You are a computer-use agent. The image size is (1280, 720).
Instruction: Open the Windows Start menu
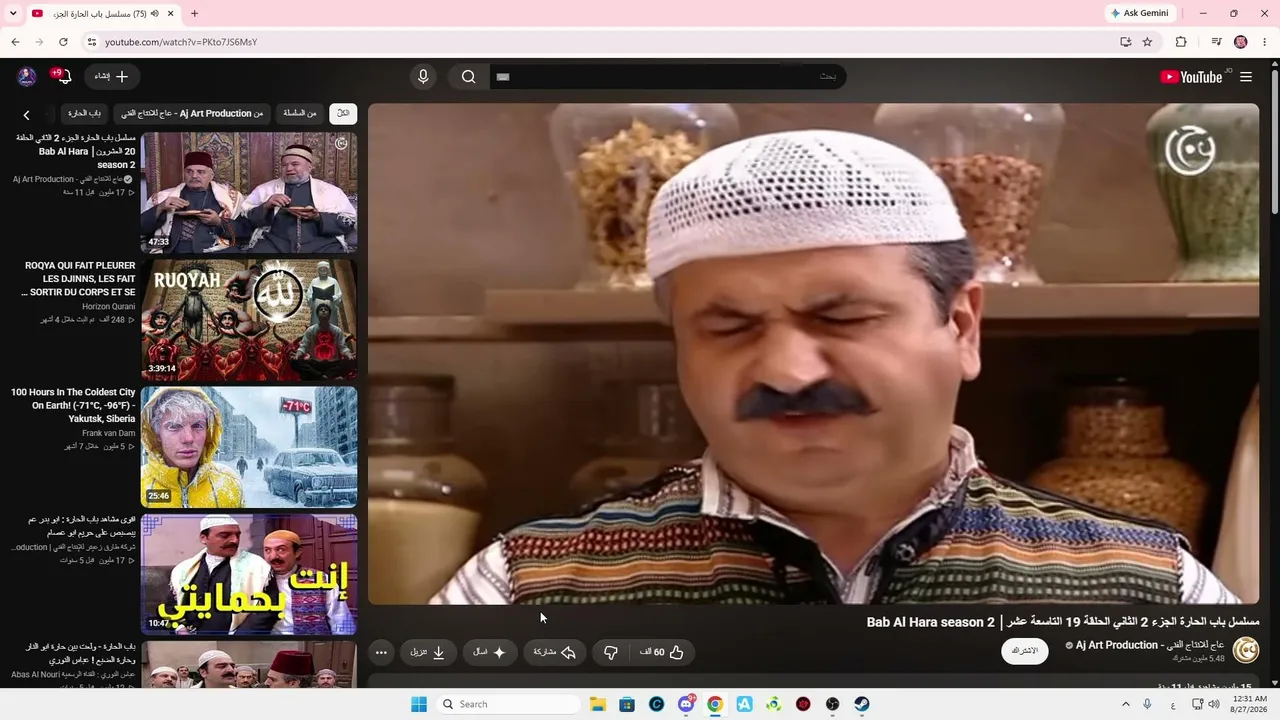pos(419,704)
